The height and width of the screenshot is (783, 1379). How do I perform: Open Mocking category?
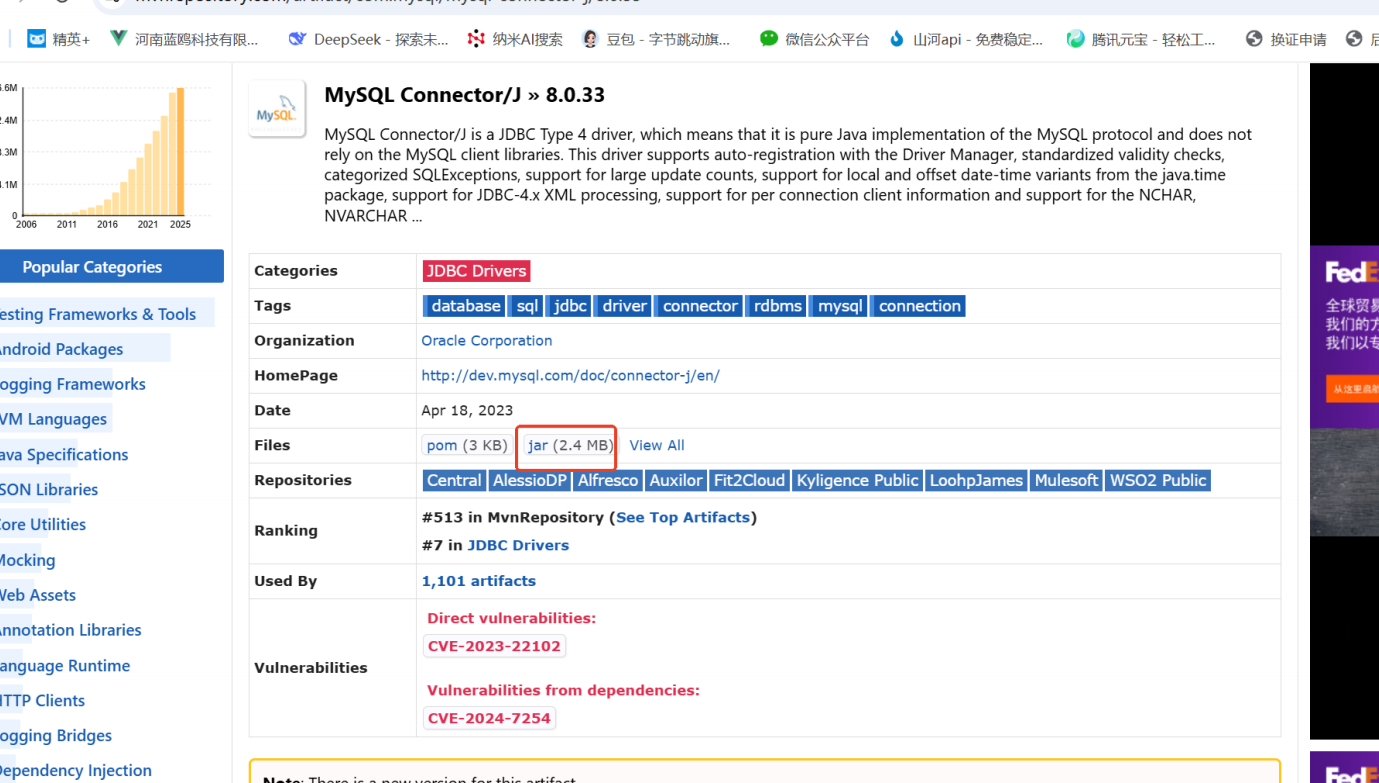27,560
